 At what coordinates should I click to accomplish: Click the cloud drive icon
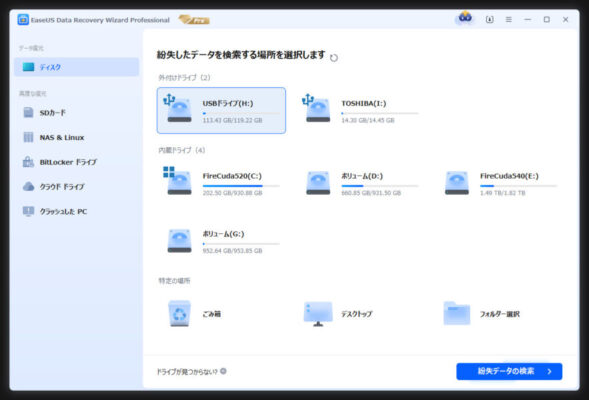(29, 186)
